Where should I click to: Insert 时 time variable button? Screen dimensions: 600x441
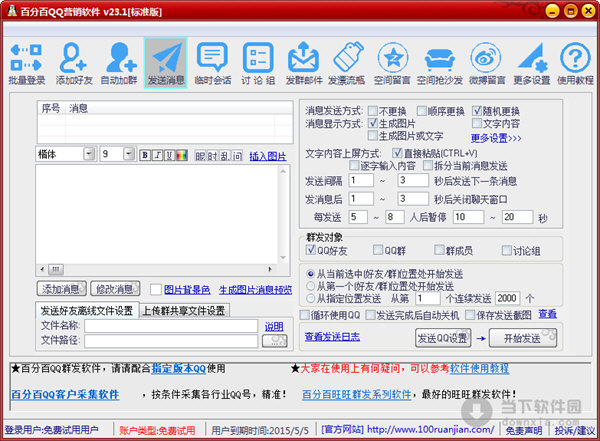click(x=212, y=156)
